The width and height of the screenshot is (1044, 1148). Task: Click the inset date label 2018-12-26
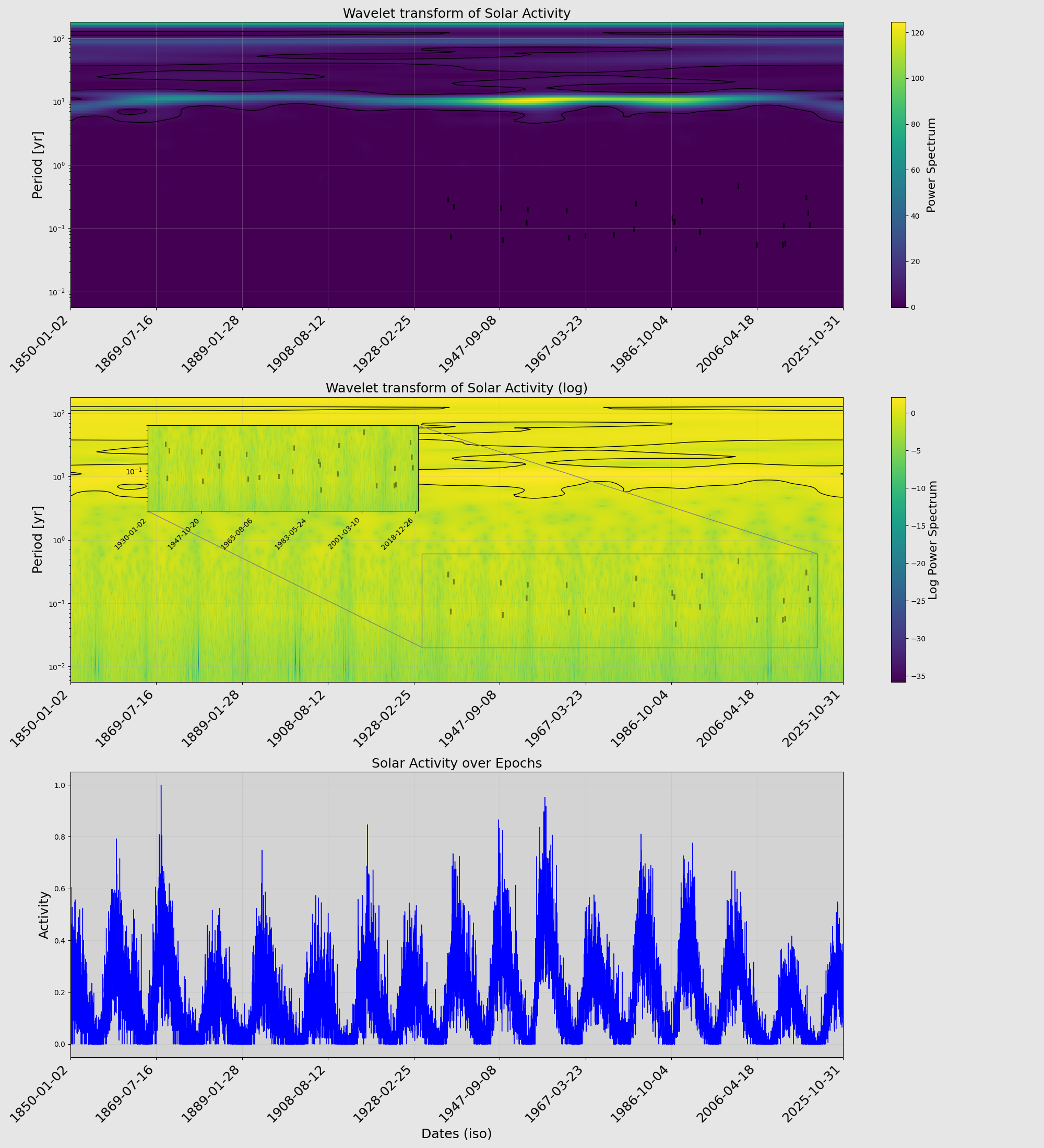tap(398, 534)
